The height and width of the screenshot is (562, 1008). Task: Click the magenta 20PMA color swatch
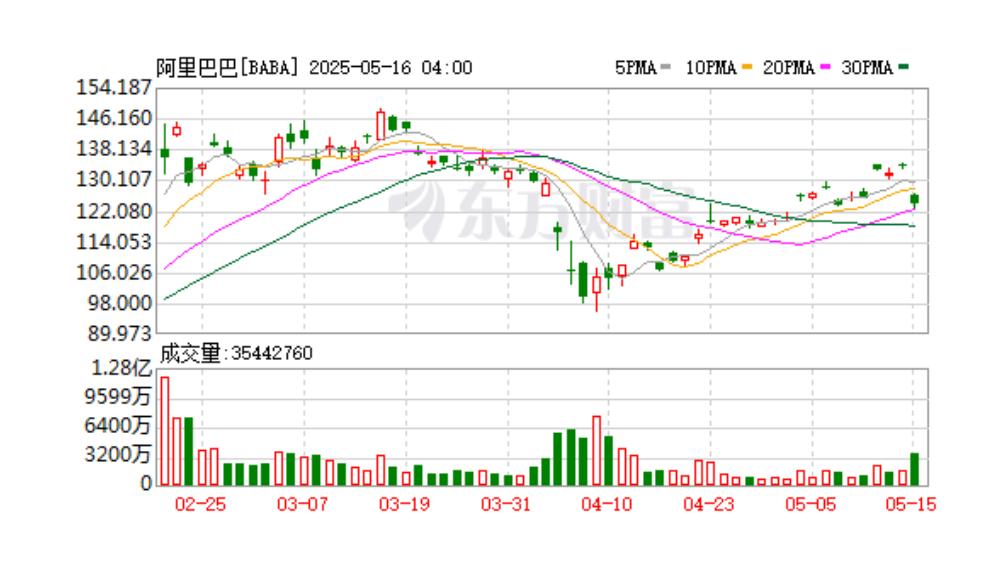click(825, 66)
